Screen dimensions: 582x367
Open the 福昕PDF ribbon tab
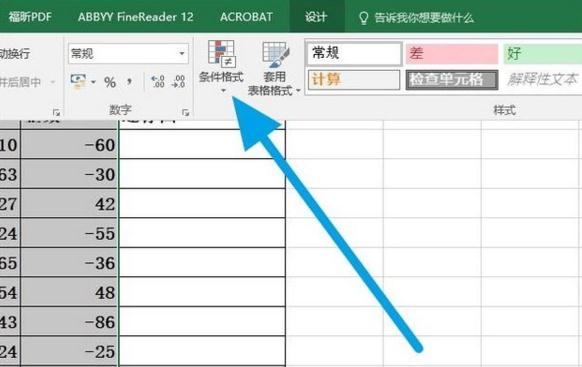pos(30,17)
